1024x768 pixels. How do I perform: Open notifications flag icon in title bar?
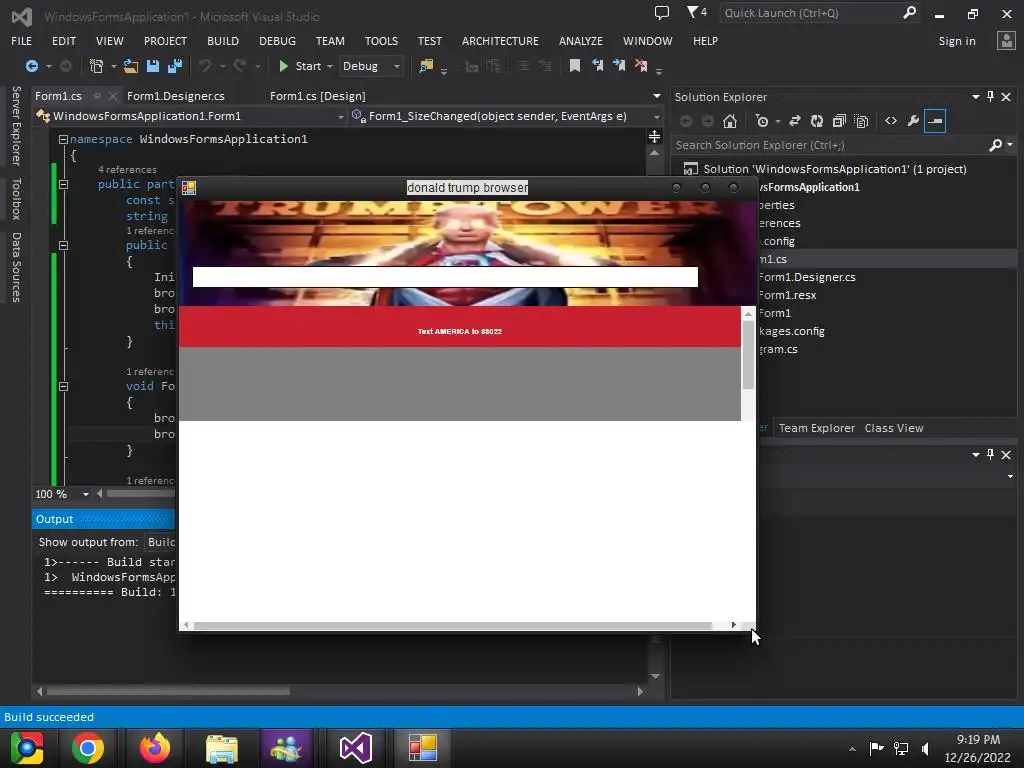pyautogui.click(x=696, y=12)
